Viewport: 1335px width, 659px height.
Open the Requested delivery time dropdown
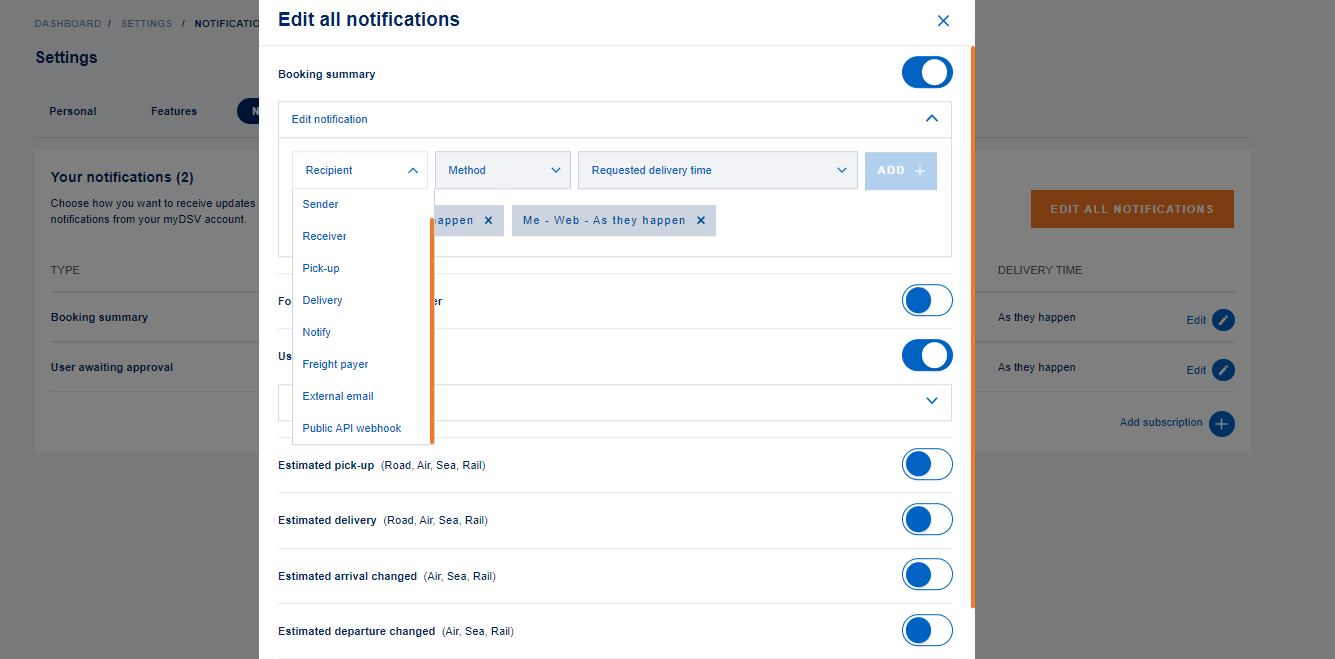717,170
